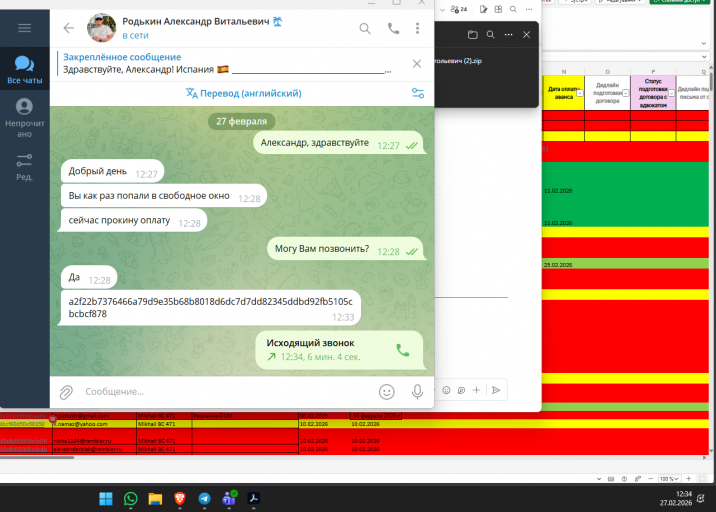716x512 pixels.
Task: Click the Teams compose note icon
Action: [483, 9]
